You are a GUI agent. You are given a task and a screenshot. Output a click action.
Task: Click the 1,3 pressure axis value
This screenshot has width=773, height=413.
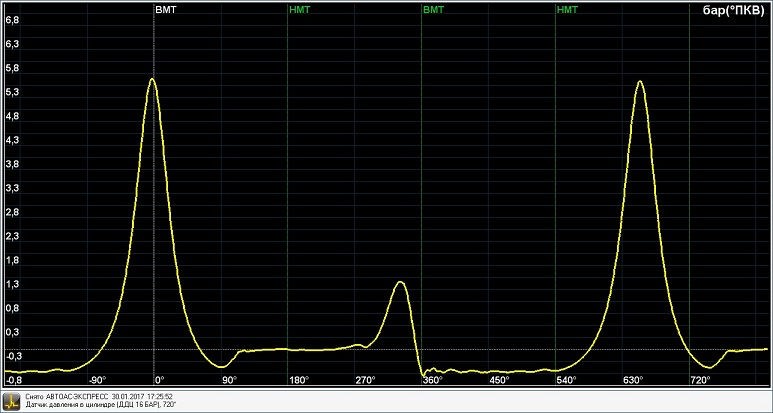tap(12, 284)
